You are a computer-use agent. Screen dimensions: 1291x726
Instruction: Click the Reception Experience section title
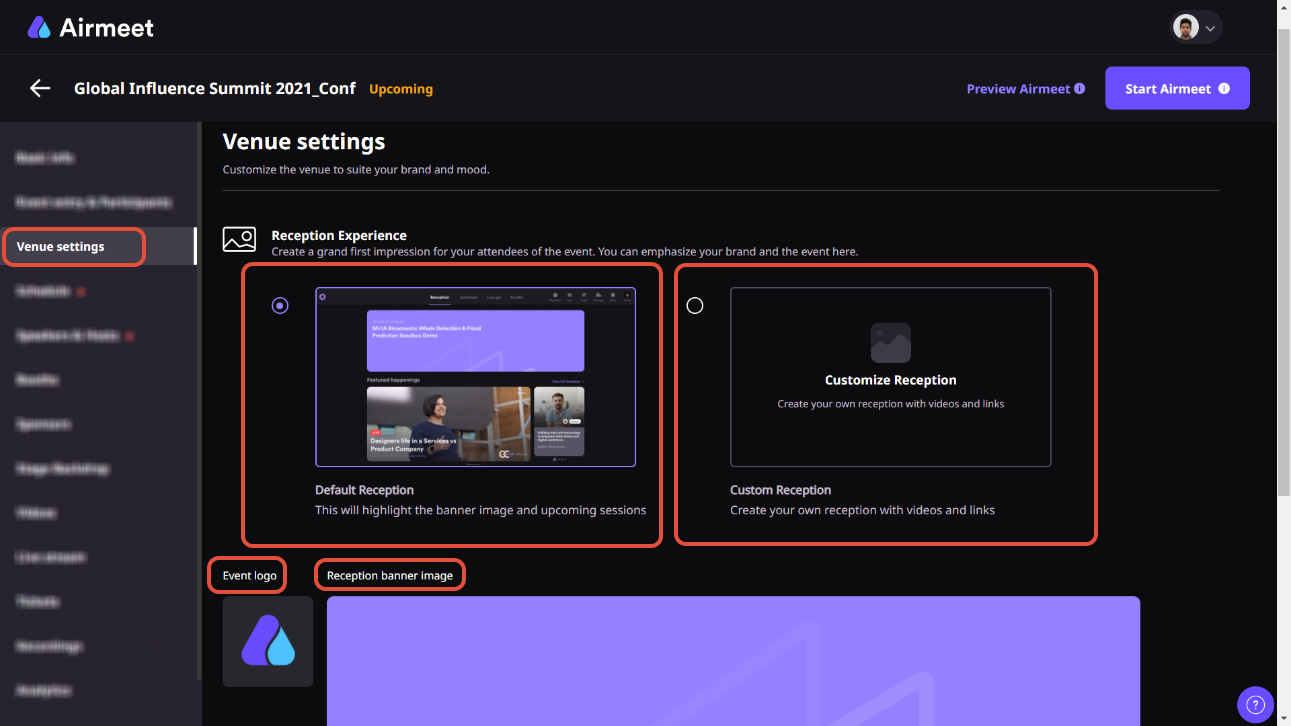(x=339, y=235)
